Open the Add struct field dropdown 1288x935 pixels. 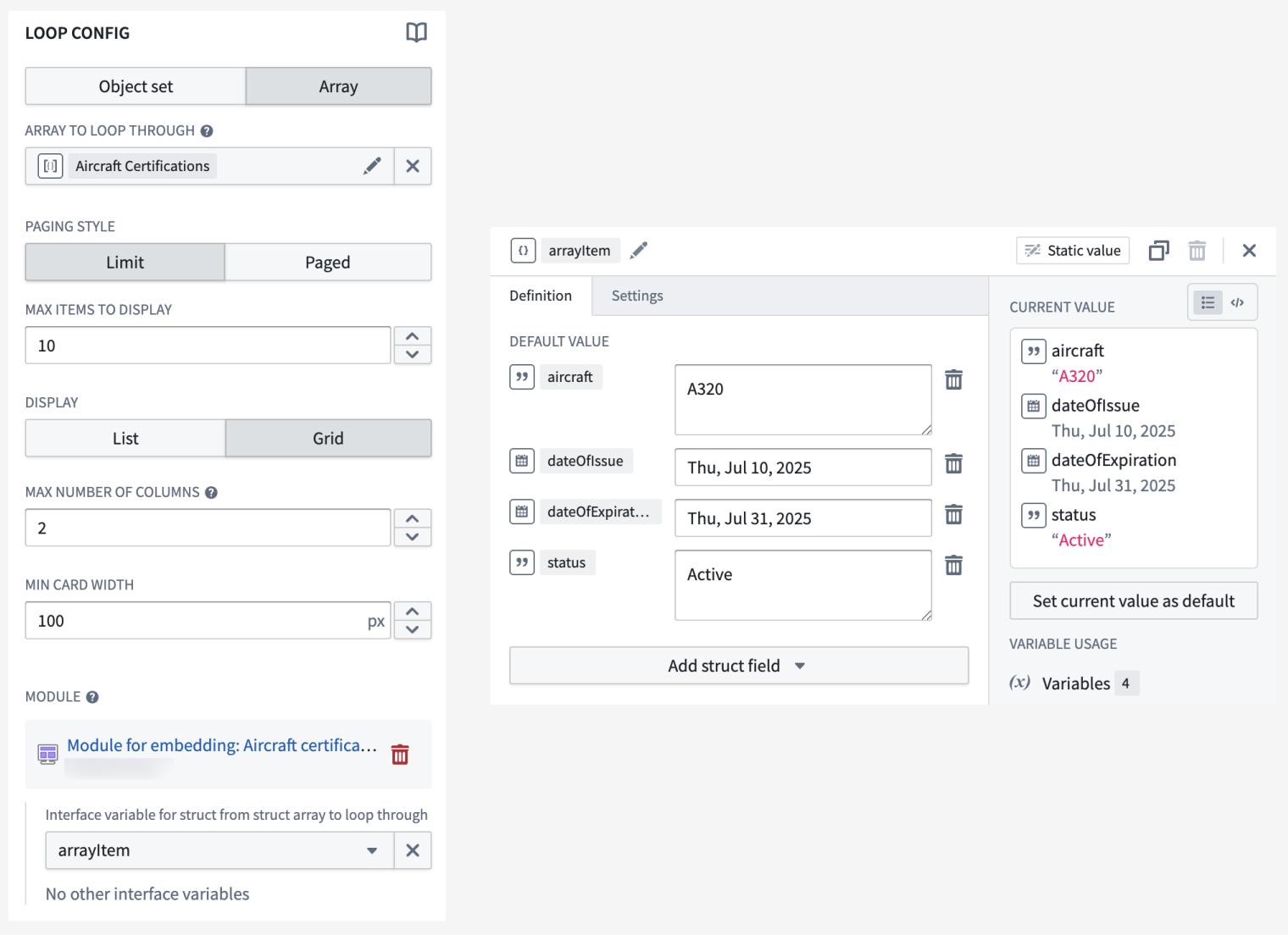[x=738, y=666]
